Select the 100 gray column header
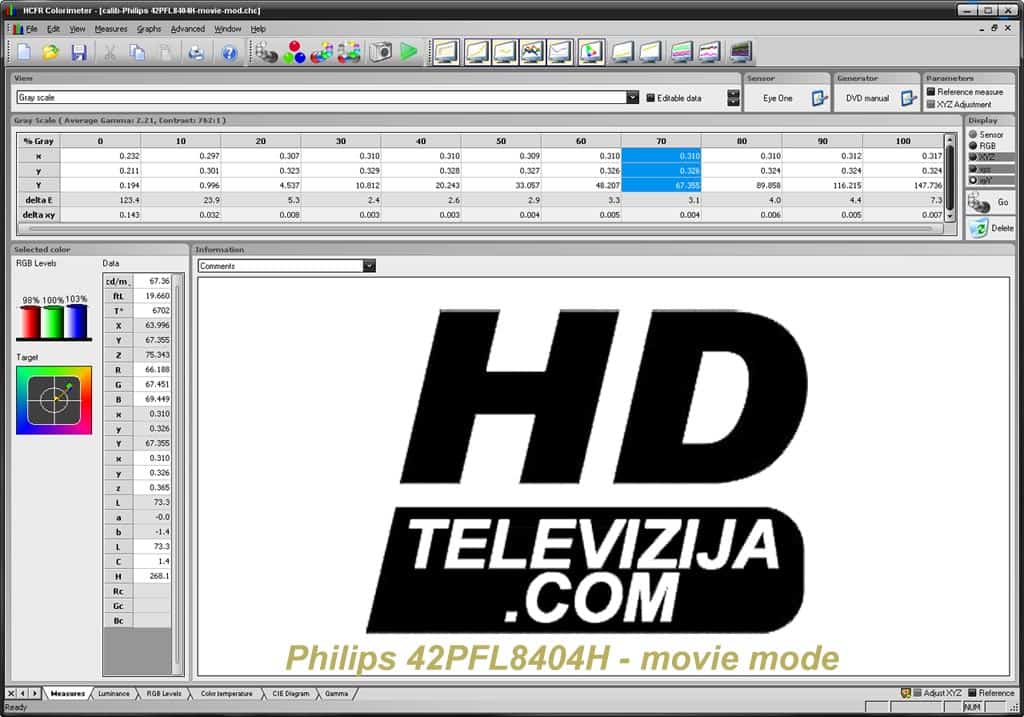The height and width of the screenshot is (717, 1024). pos(903,141)
